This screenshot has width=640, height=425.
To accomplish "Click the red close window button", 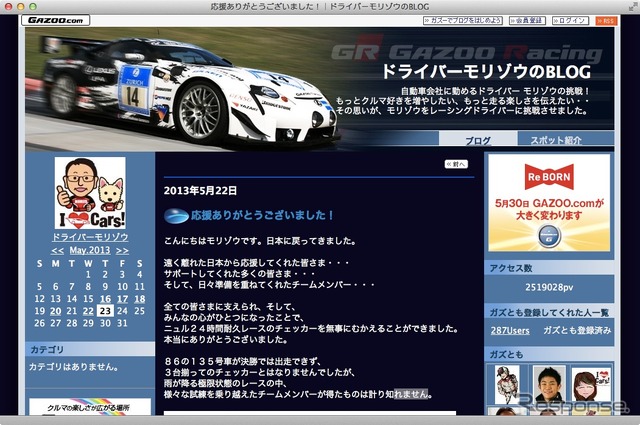I will click(x=8, y=7).
